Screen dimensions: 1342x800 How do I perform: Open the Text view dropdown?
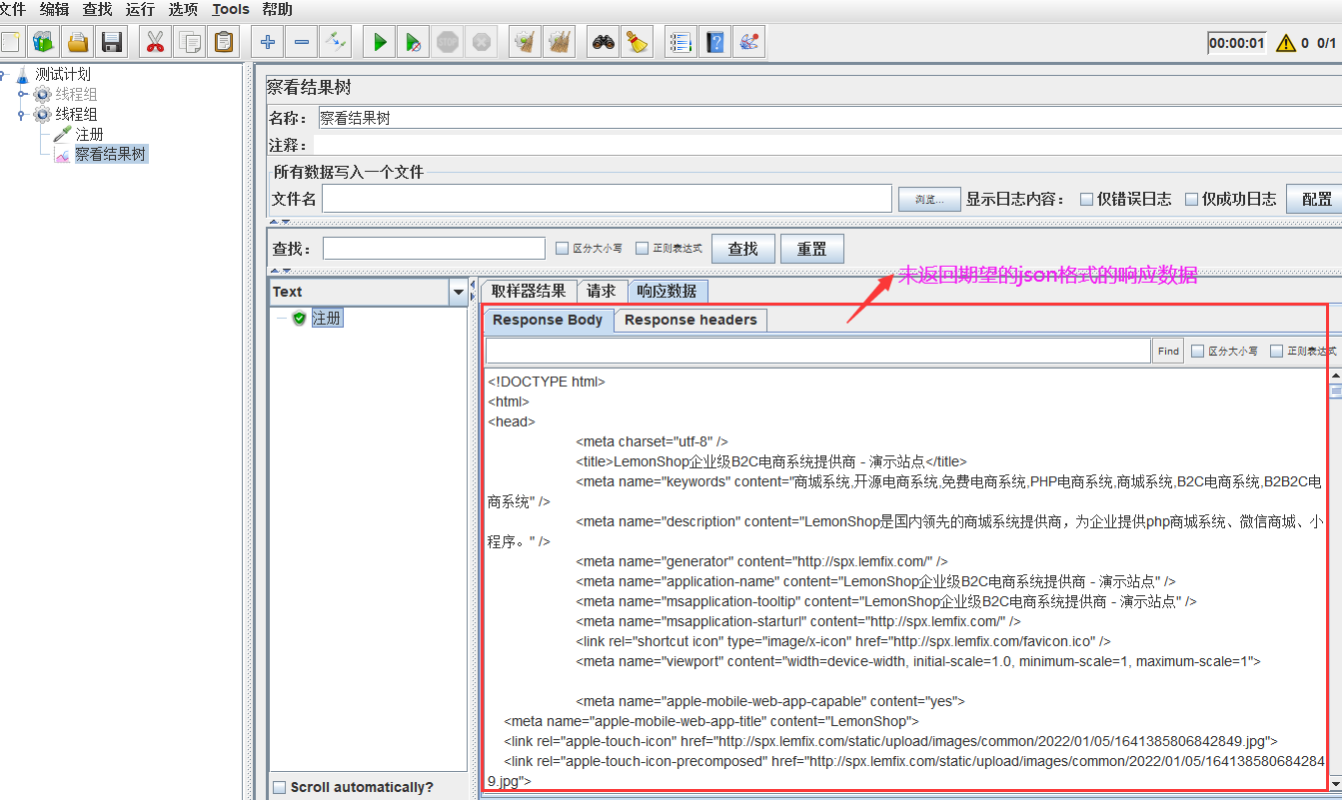[458, 291]
